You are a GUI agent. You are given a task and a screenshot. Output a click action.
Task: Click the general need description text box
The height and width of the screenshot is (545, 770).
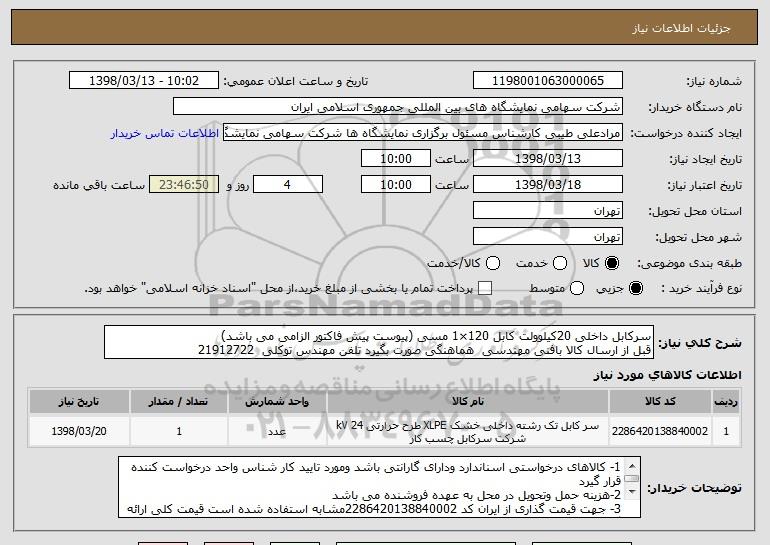point(379,342)
